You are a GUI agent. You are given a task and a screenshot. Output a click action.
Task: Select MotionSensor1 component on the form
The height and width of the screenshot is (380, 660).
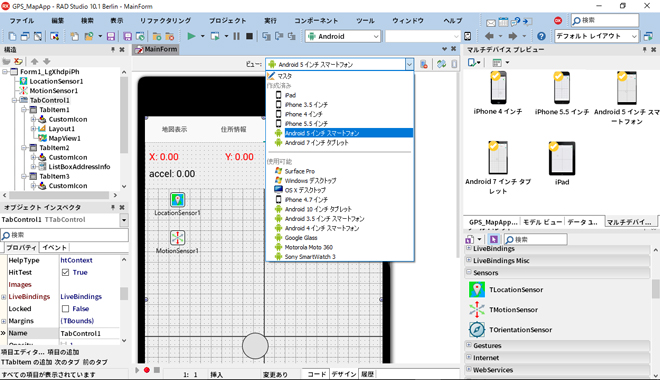178,237
